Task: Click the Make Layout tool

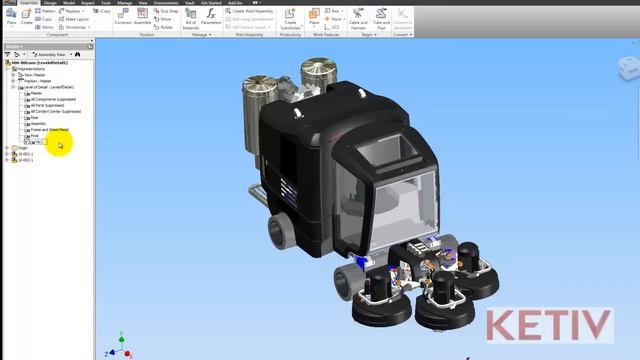Action: [x=73, y=19]
